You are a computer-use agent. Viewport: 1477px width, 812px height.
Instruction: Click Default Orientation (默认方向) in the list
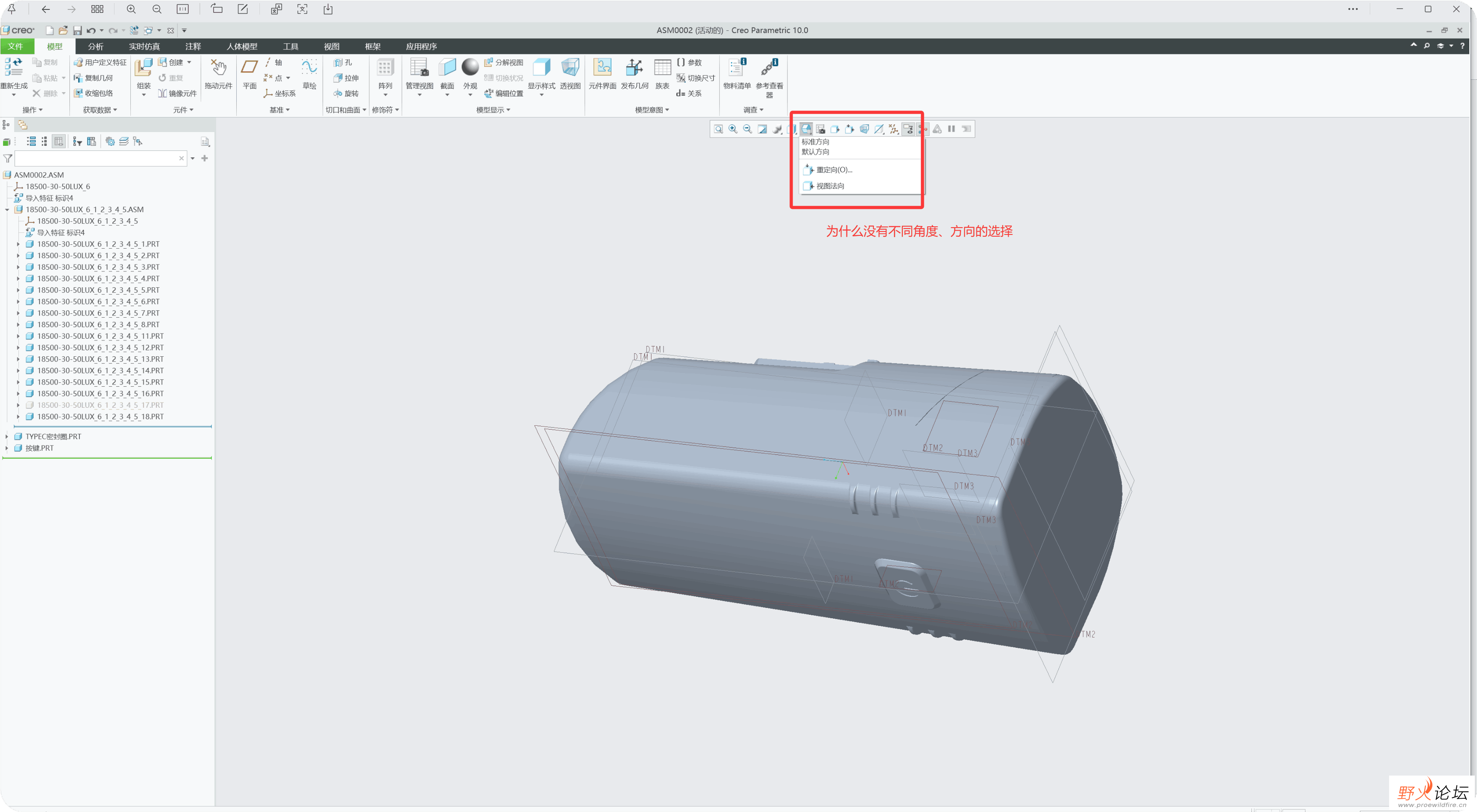(x=815, y=152)
